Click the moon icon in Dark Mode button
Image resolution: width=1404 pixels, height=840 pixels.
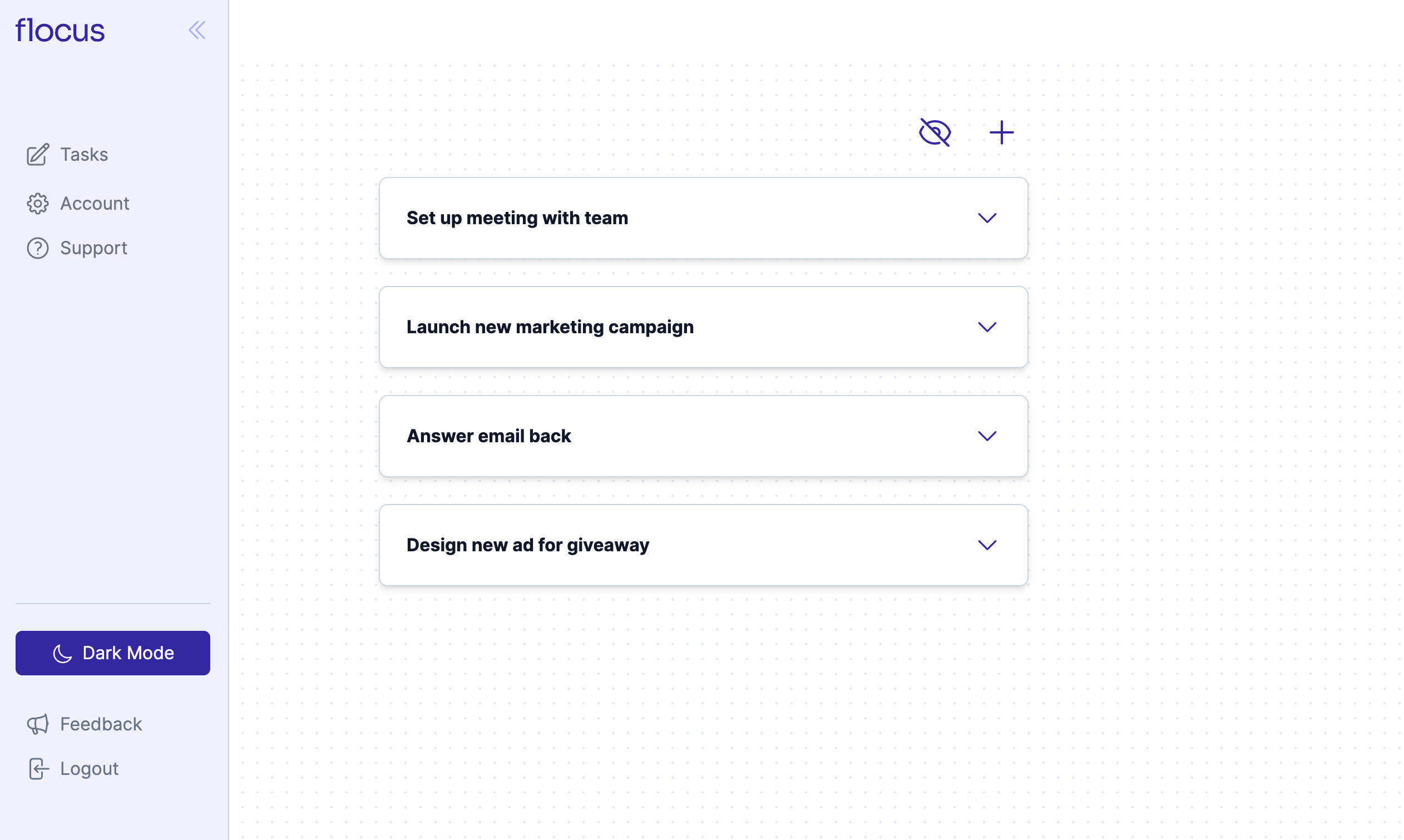point(62,653)
